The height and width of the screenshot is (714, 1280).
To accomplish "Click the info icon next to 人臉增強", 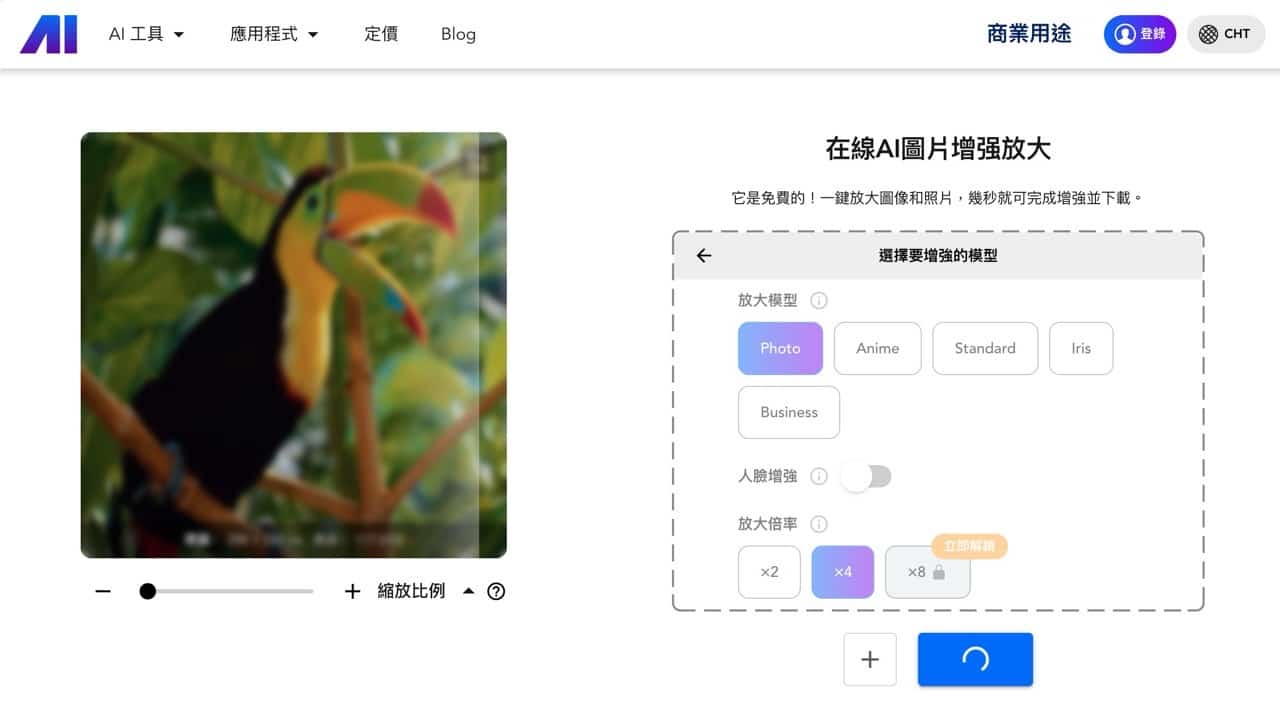I will pos(819,476).
